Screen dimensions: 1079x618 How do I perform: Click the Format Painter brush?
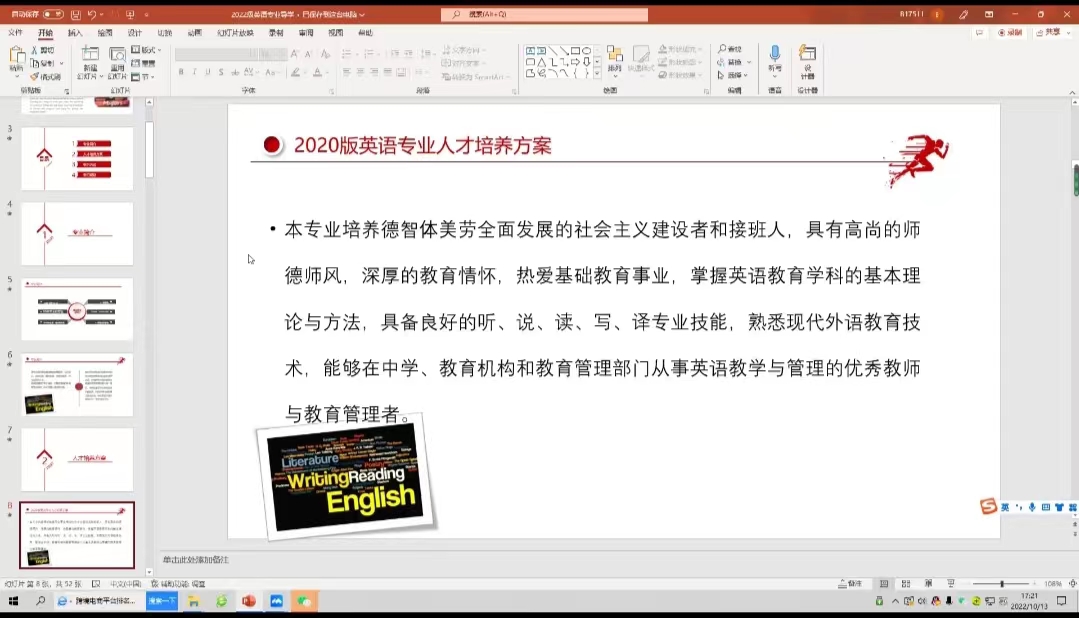point(45,76)
